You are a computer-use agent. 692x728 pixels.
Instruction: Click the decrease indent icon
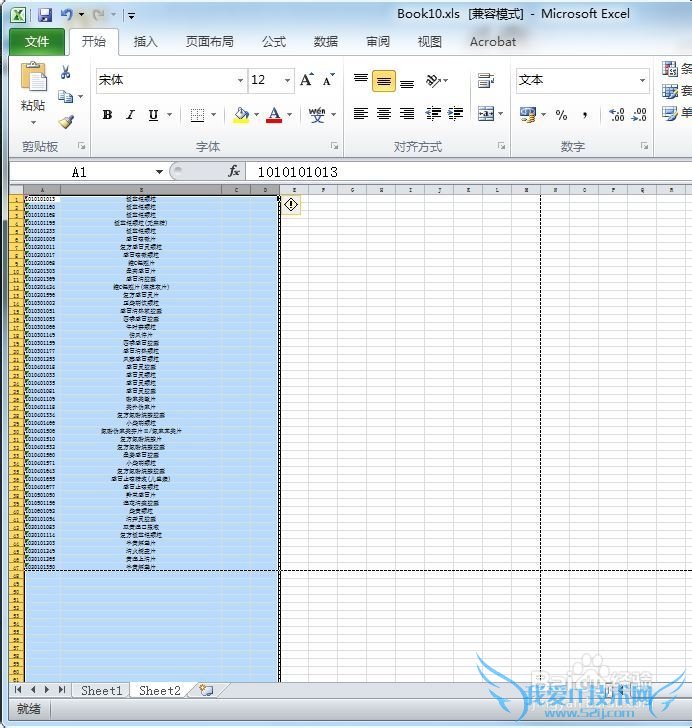pos(433,114)
